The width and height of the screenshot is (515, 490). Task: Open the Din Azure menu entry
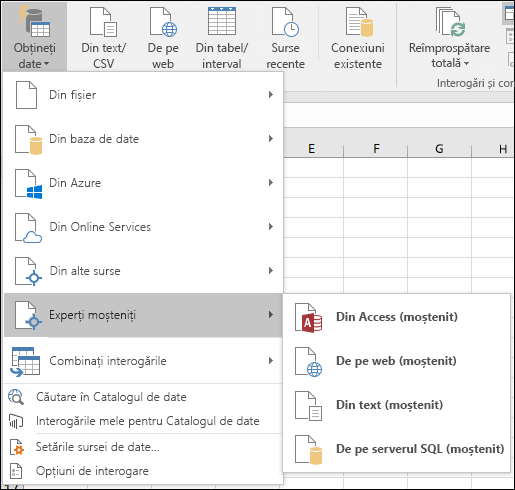(x=143, y=183)
